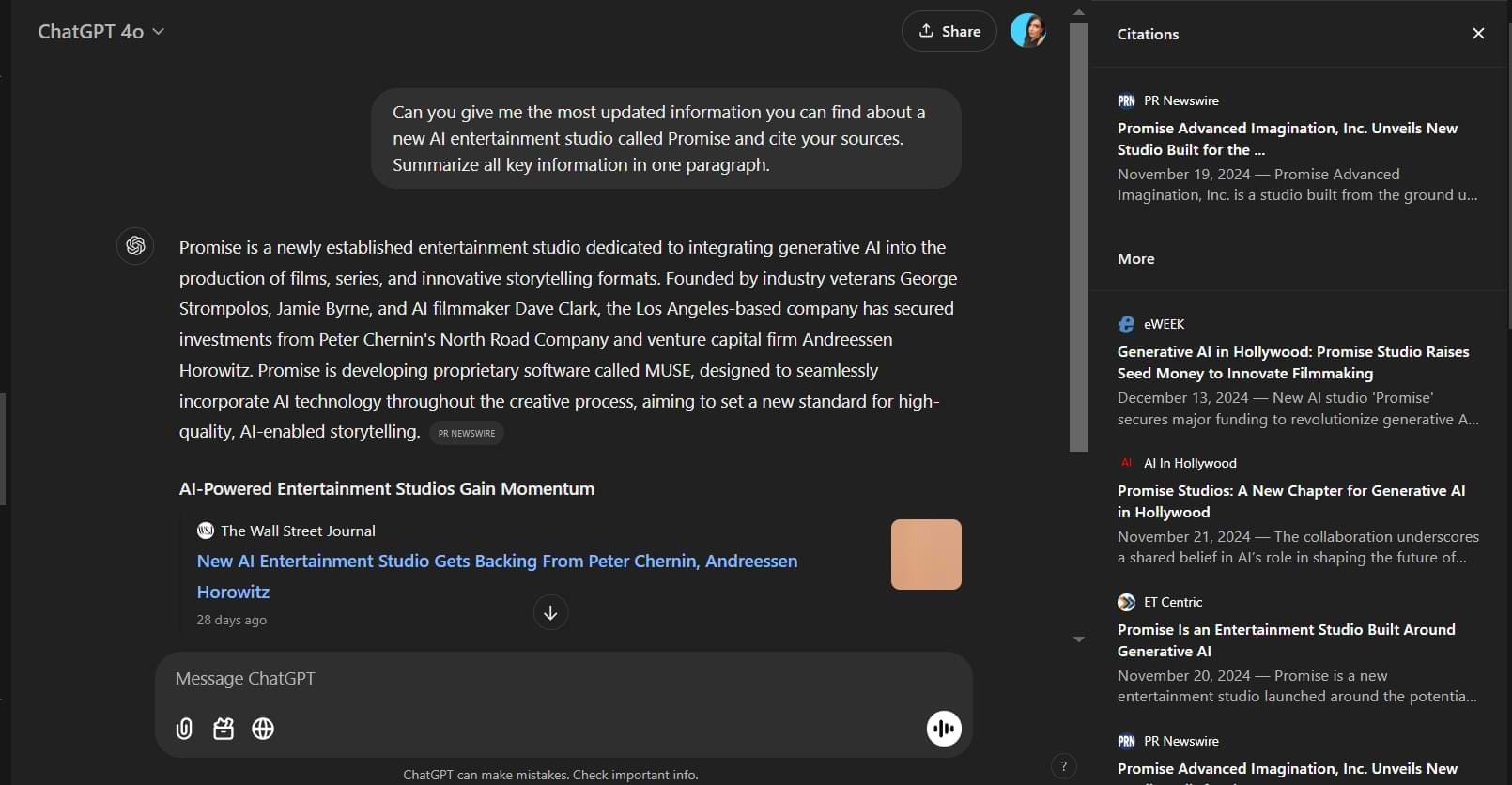Viewport: 1512px width, 785px height.
Task: Click the chat scrollbar up arrow
Action: click(1079, 11)
